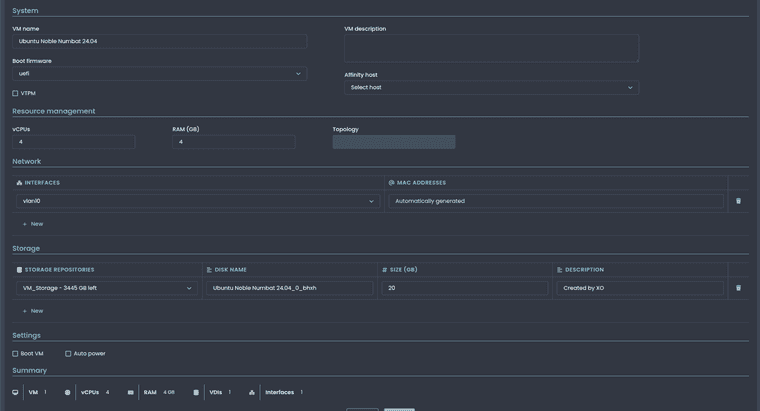
Task: Click the Settings section heading
Action: (26, 335)
